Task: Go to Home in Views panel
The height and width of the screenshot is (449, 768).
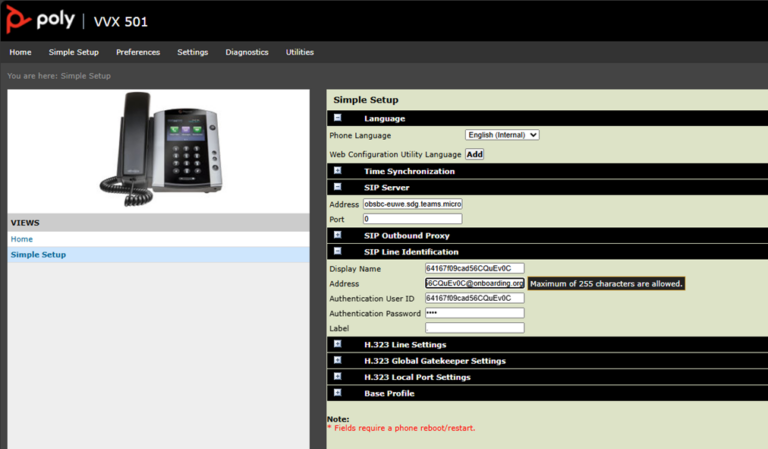Action: pyautogui.click(x=22, y=239)
